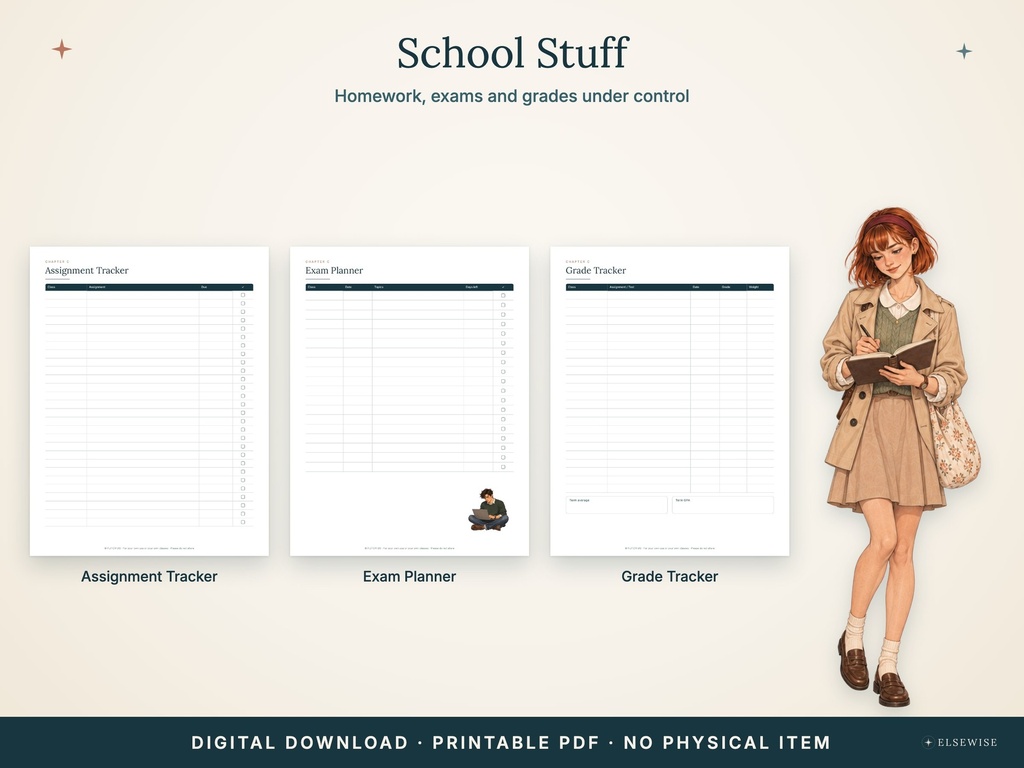The height and width of the screenshot is (768, 1024).
Task: Click the 'Grade Tracker' caption below the preview
Action: [669, 577]
